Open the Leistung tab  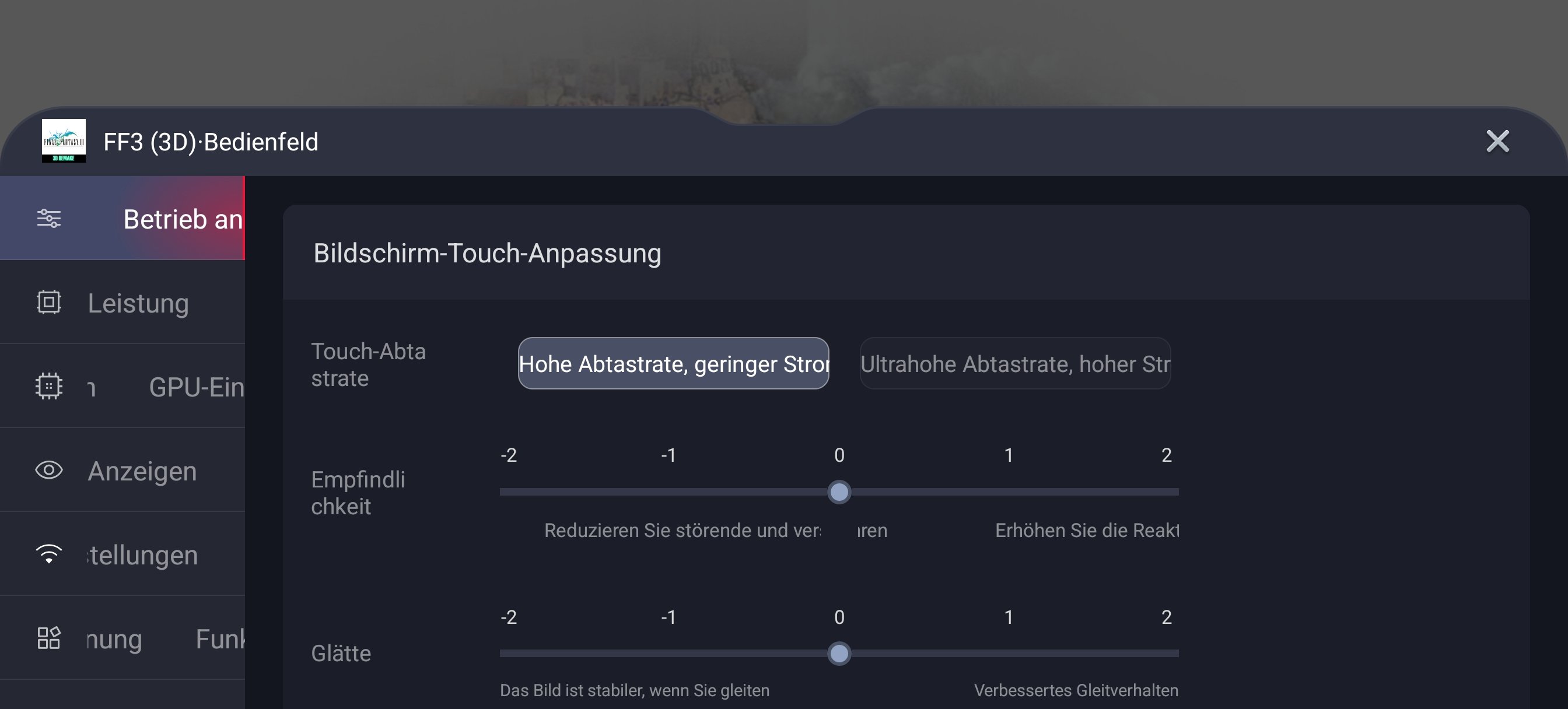(x=138, y=303)
